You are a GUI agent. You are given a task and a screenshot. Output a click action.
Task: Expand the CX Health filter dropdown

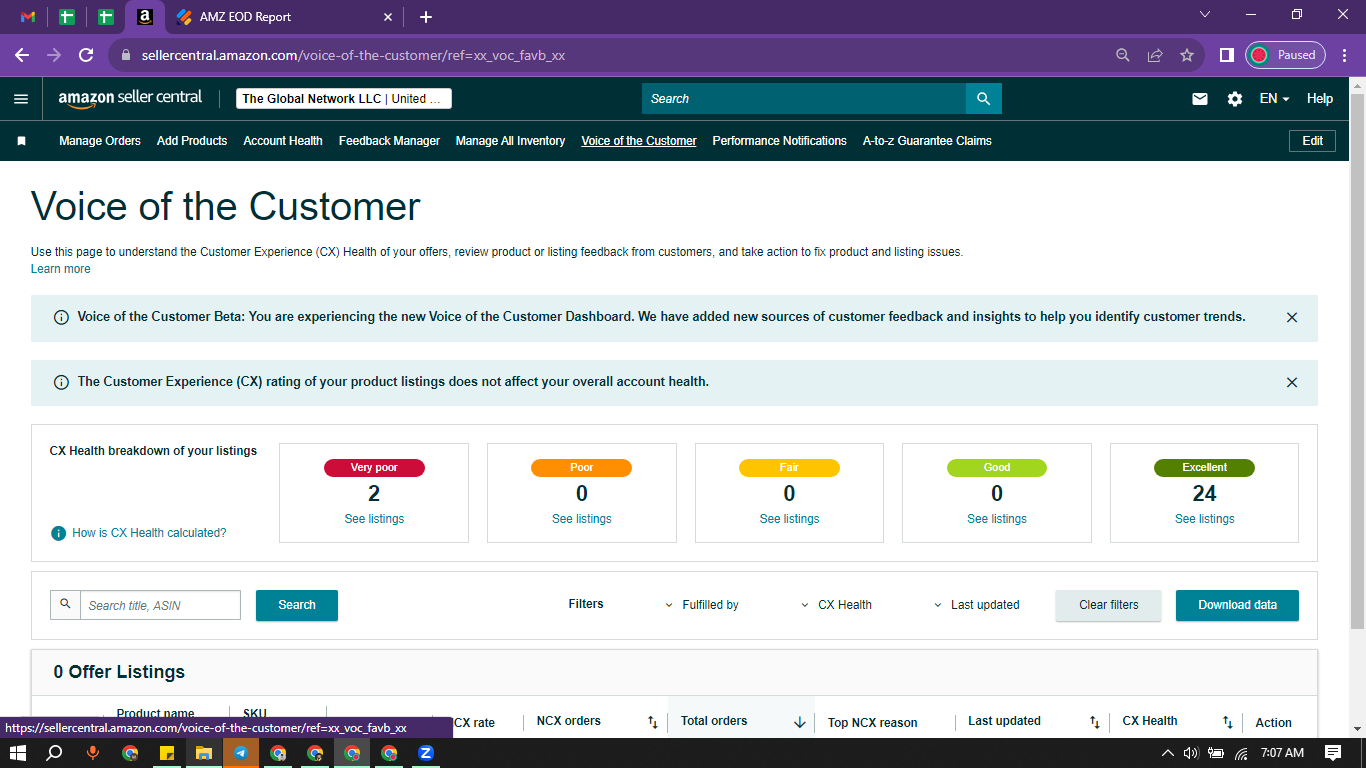[x=837, y=605]
